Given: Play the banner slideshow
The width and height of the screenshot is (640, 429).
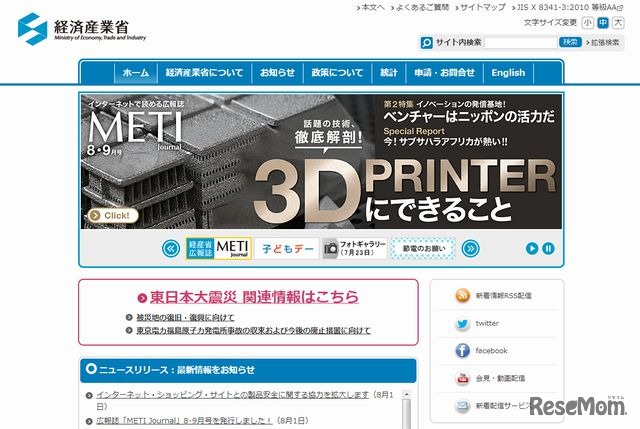Looking at the screenshot, I should [x=532, y=248].
